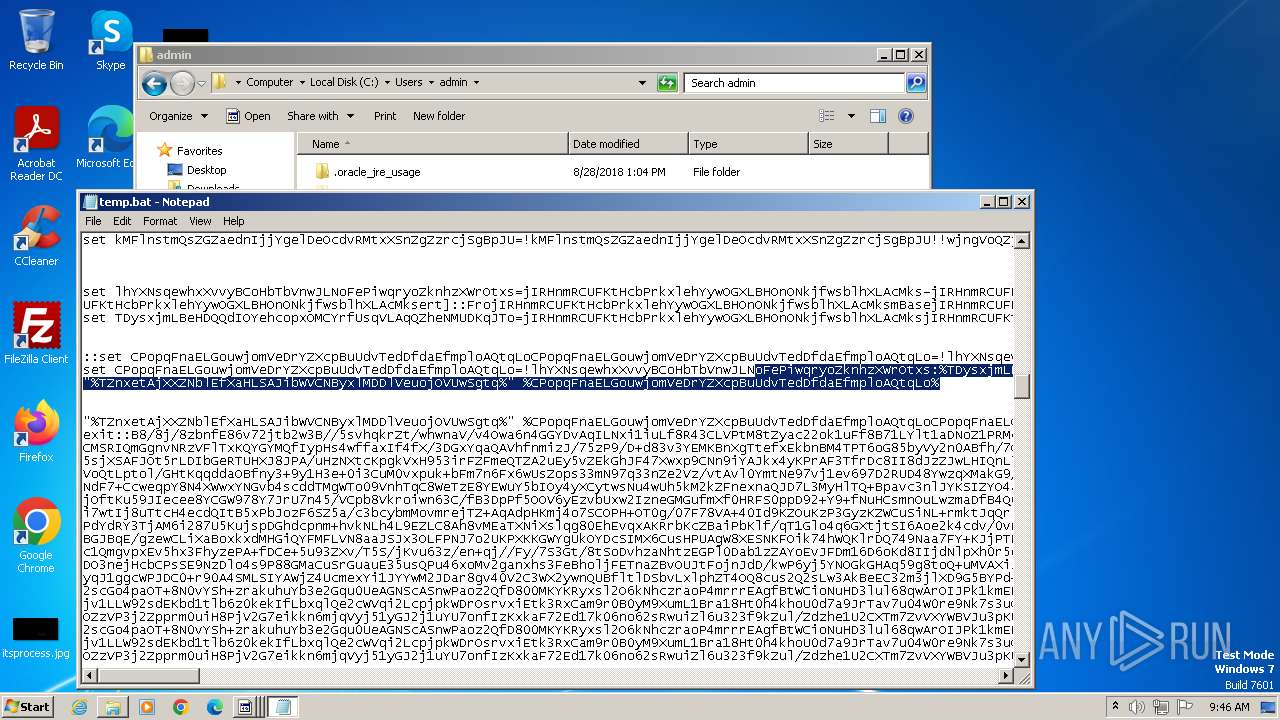1280x720 pixels.
Task: Open Acrobat Reader DC desktop shortcut
Action: pyautogui.click(x=36, y=143)
